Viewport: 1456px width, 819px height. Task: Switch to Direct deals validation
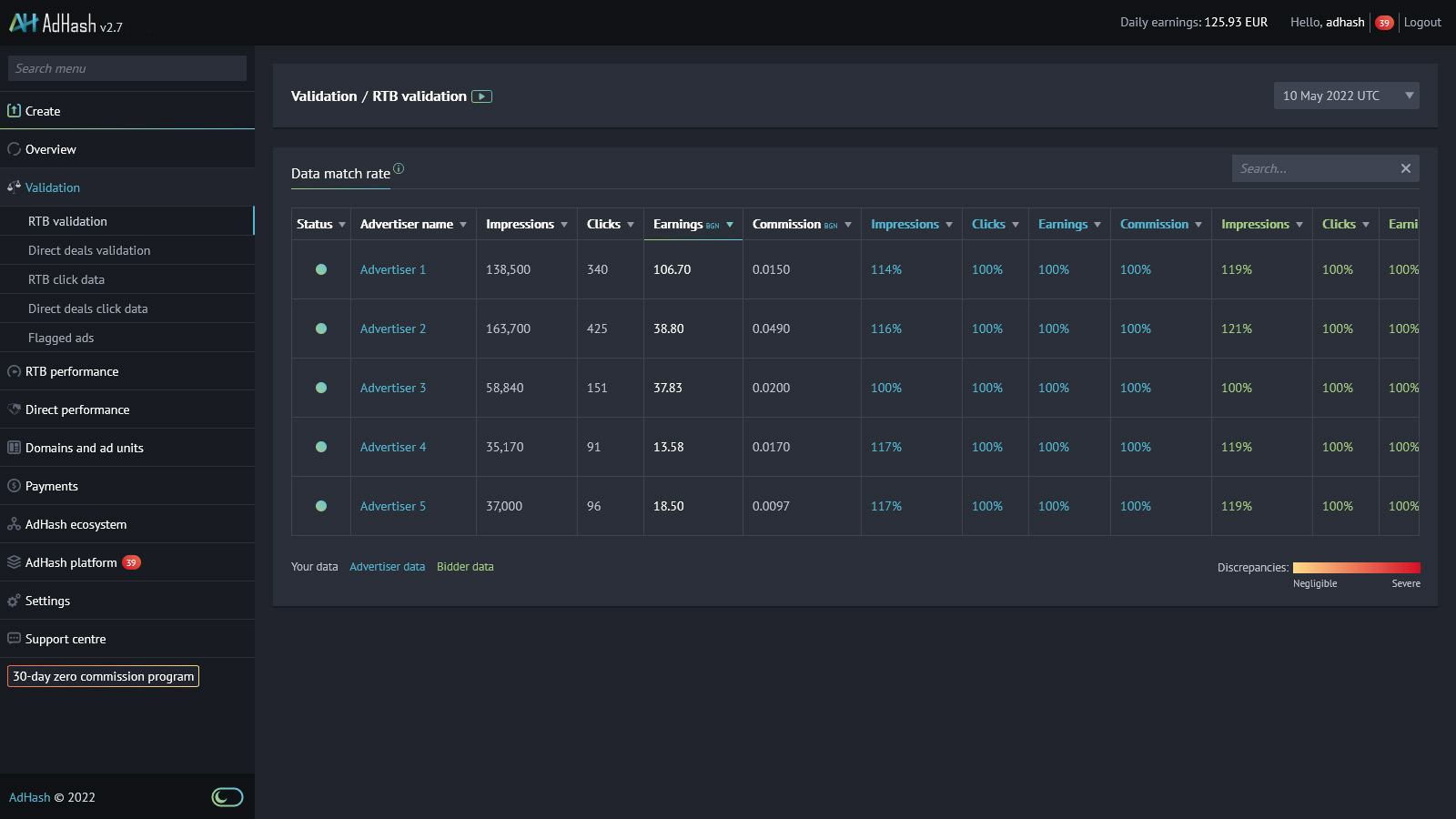click(x=90, y=249)
